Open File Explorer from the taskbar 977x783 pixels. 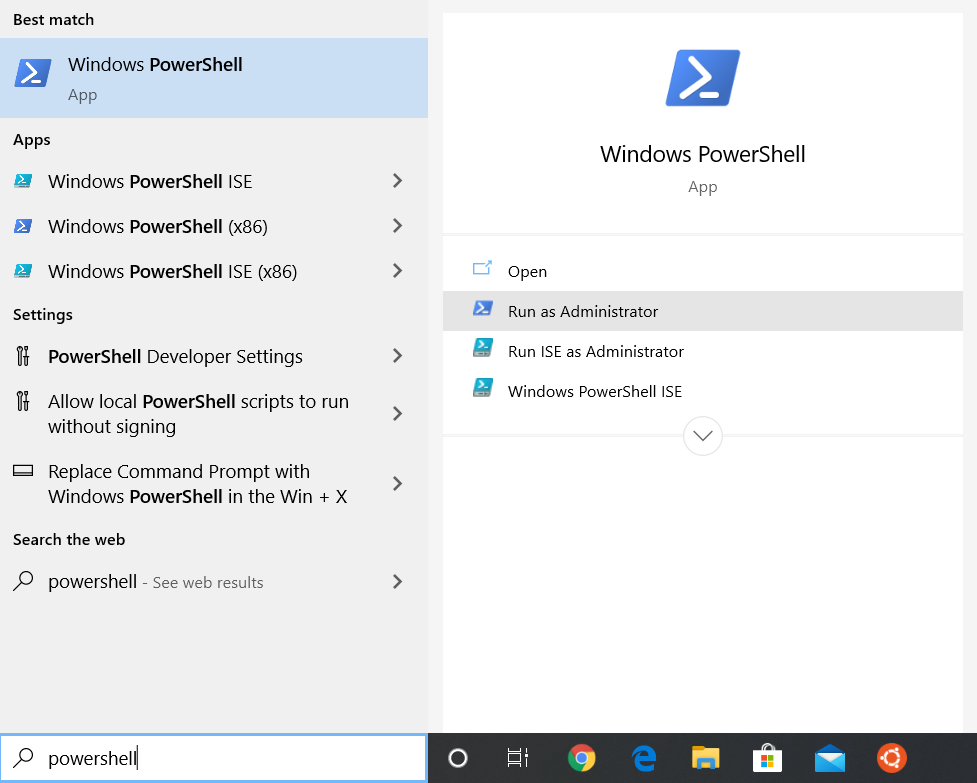[x=706, y=758]
